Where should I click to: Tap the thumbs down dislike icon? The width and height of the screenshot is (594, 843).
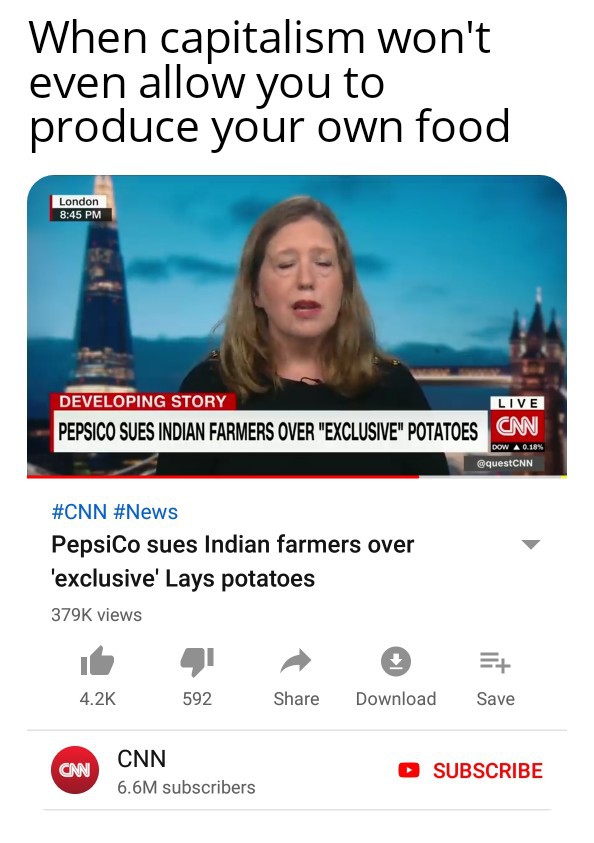pos(197,661)
